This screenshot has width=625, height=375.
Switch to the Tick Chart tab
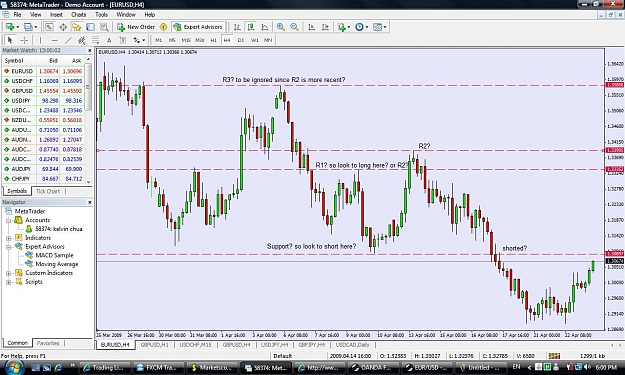(48, 191)
